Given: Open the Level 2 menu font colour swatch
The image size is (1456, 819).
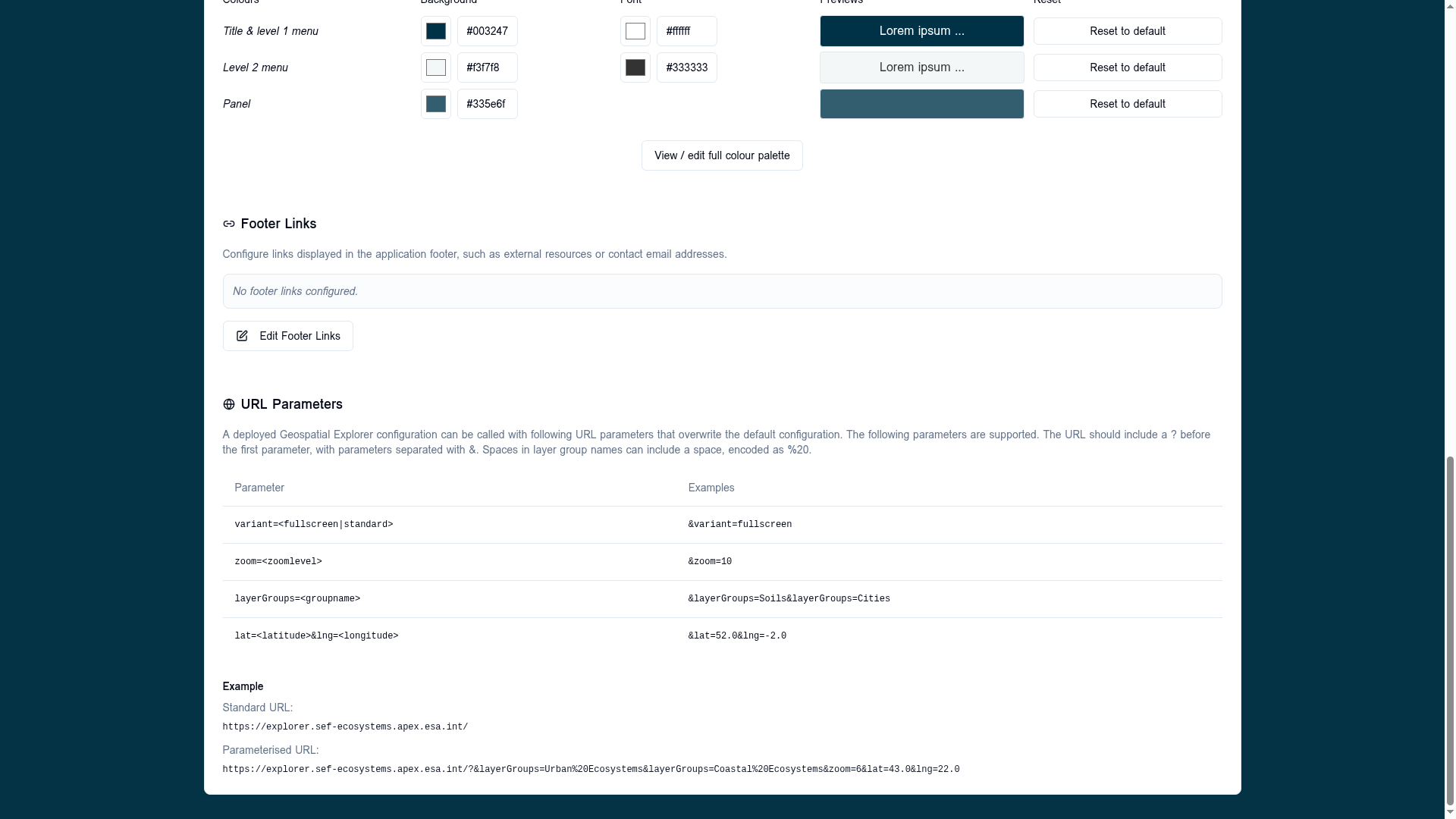Looking at the screenshot, I should pyautogui.click(x=635, y=67).
